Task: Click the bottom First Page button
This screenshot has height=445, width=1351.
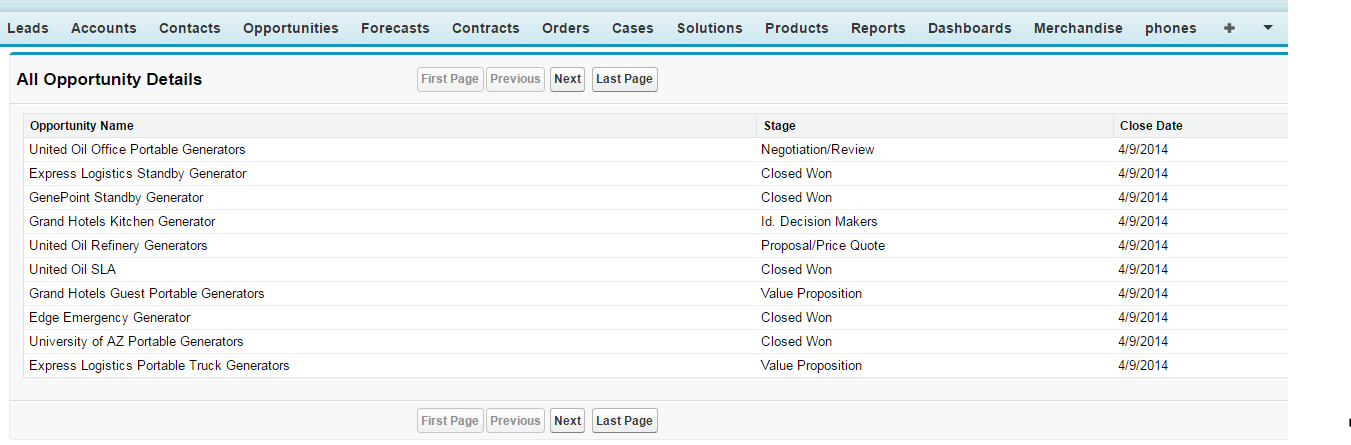Action: (x=450, y=421)
